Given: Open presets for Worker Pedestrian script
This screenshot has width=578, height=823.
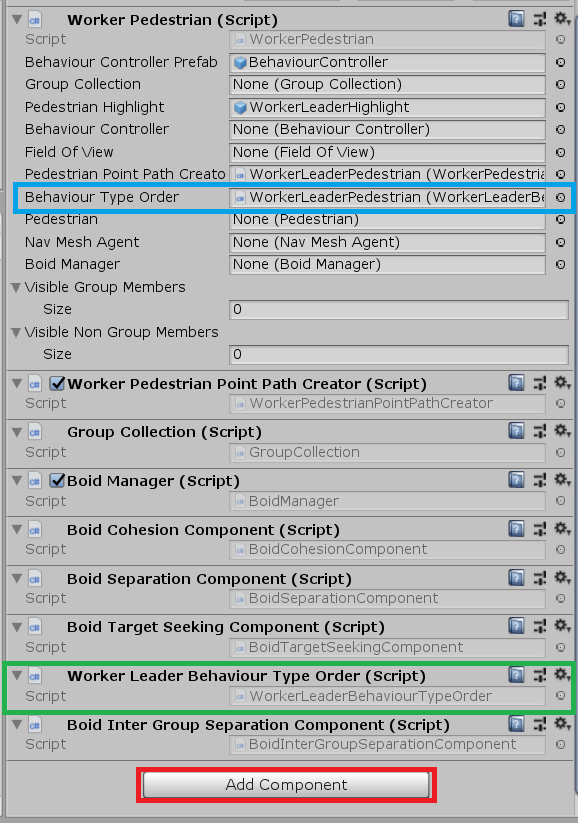Looking at the screenshot, I should 540,19.
